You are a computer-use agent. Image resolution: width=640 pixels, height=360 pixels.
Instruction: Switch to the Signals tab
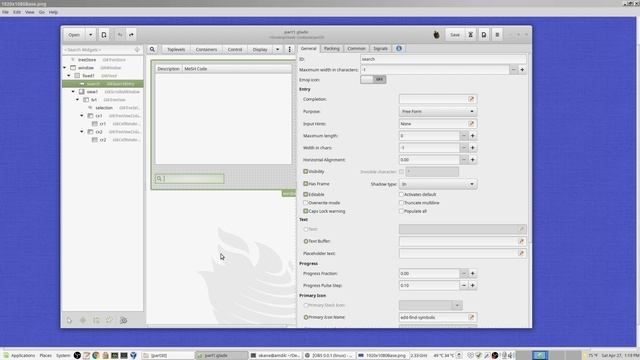[x=380, y=49]
